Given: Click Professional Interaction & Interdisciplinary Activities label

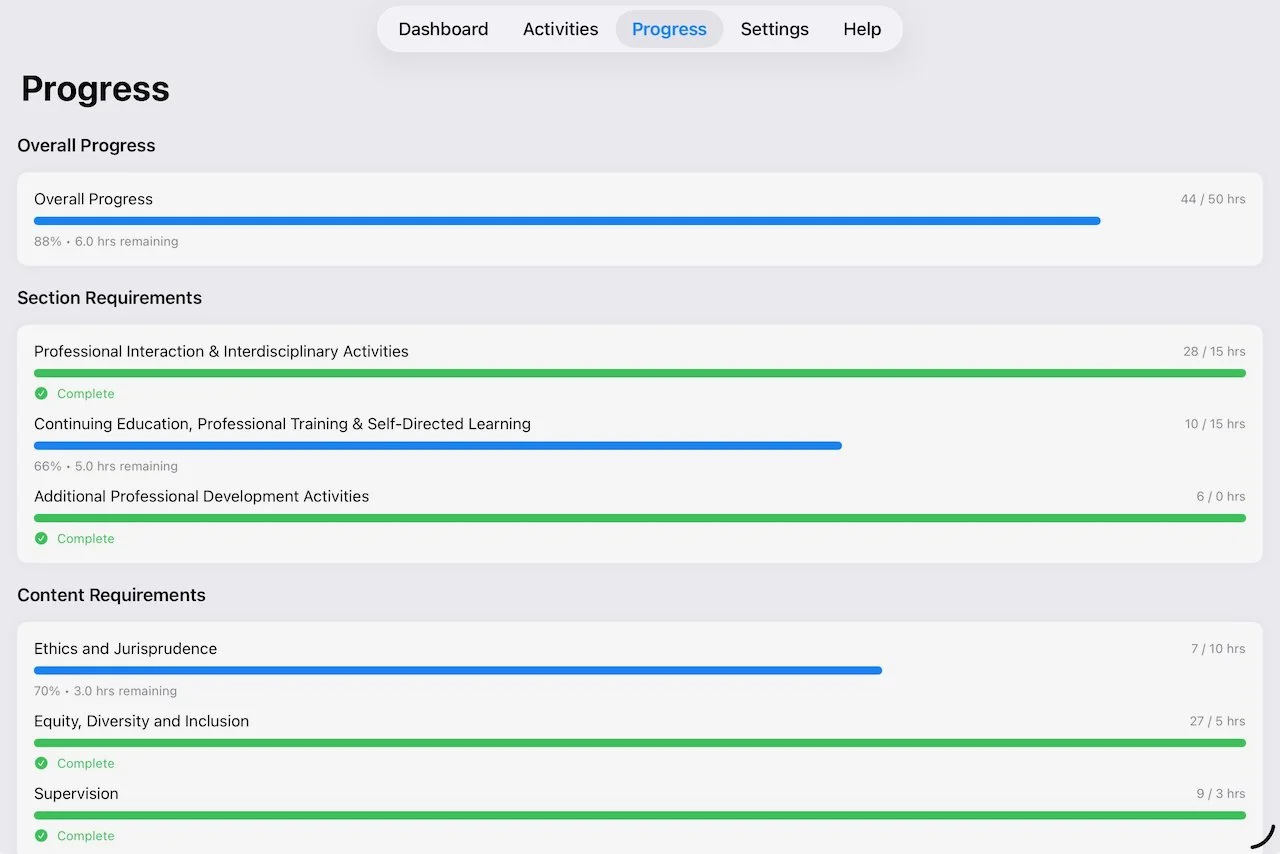Looking at the screenshot, I should (221, 352).
